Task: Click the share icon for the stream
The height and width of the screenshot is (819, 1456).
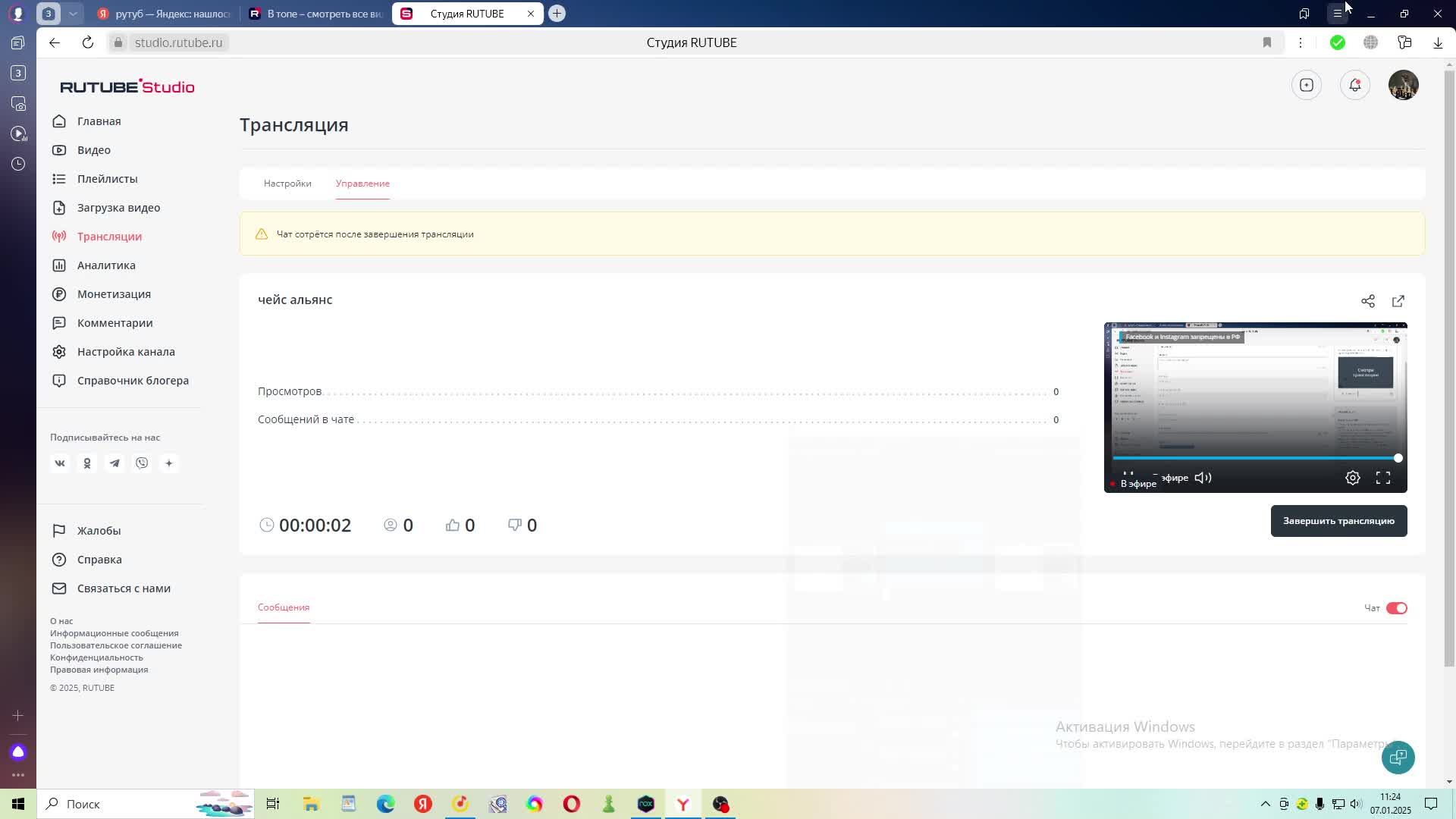Action: click(1367, 301)
